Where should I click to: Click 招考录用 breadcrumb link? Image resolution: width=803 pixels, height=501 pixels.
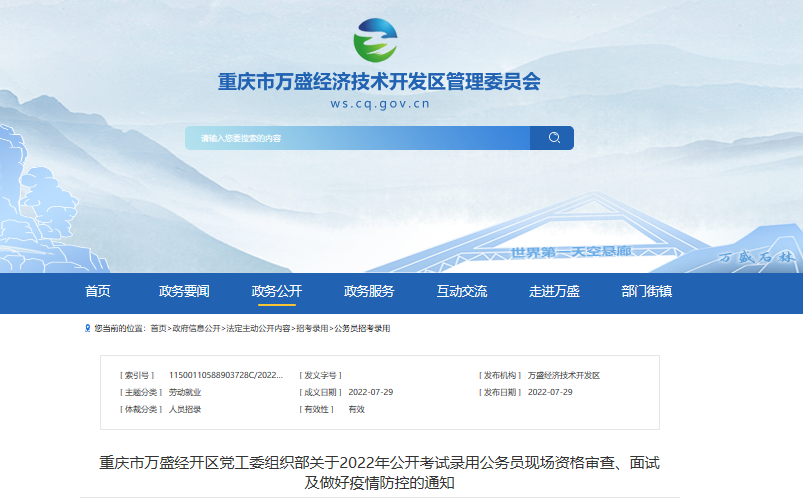(x=312, y=328)
